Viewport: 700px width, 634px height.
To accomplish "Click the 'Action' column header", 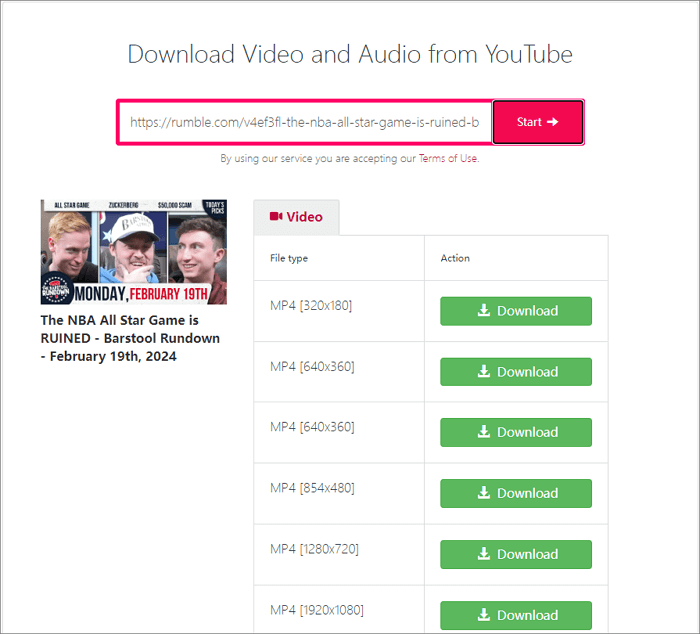I will coord(455,258).
